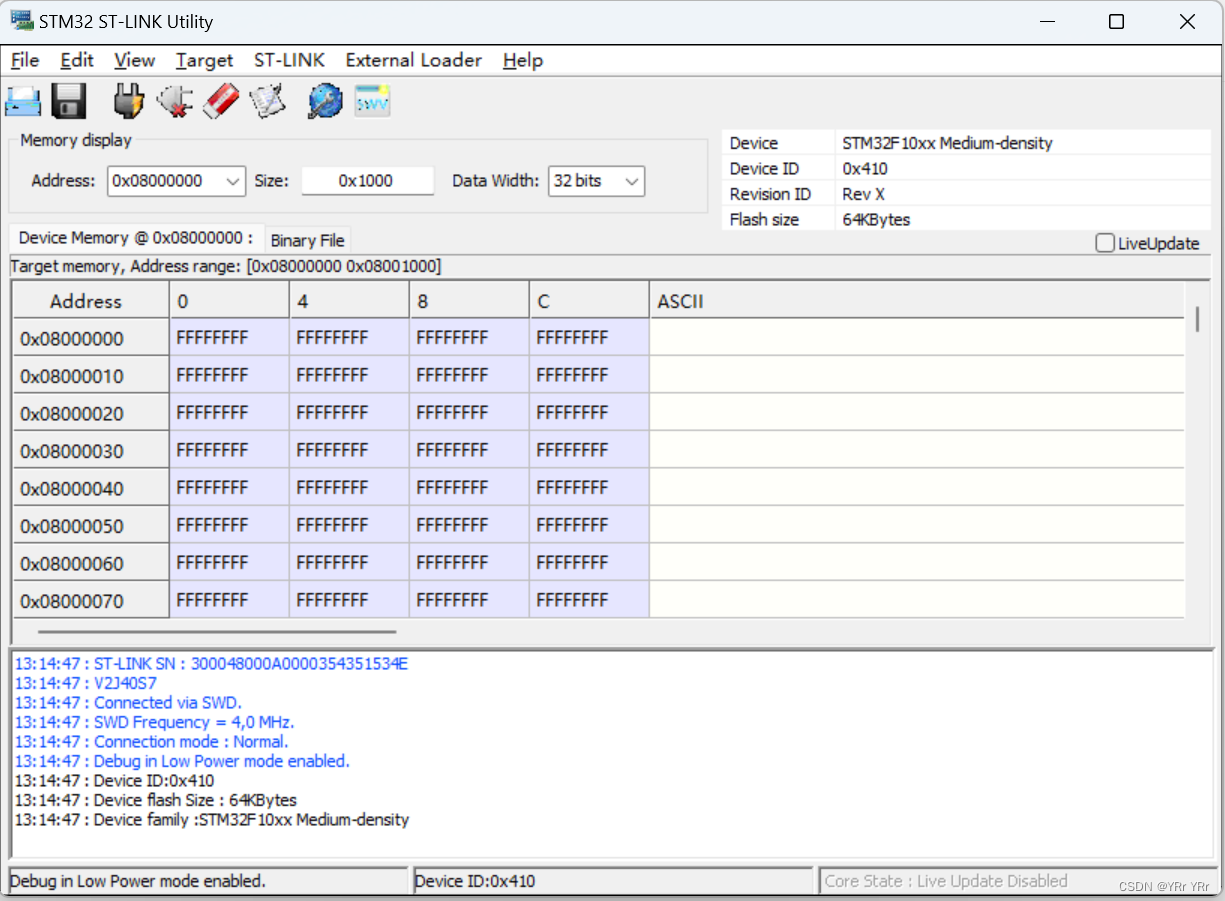Open the File menu
This screenshot has width=1225, height=901.
click(x=25, y=60)
